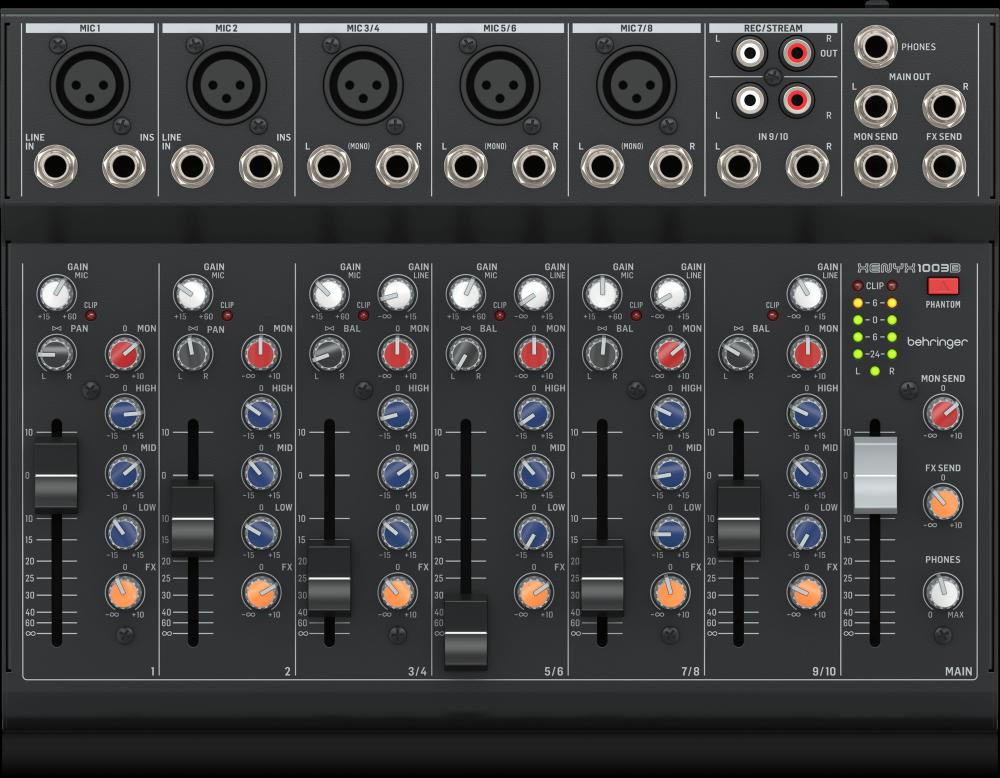1000x778 pixels.
Task: Select the PHONES output jack
Action: click(875, 46)
